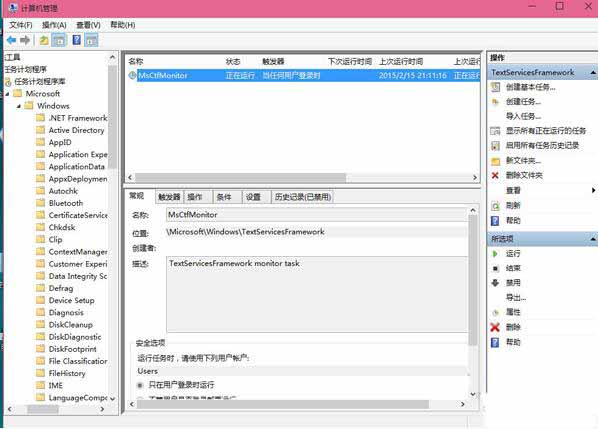Collapse the TextServicesFramework actions section
Viewport: 598px width, 429px height.
(593, 72)
